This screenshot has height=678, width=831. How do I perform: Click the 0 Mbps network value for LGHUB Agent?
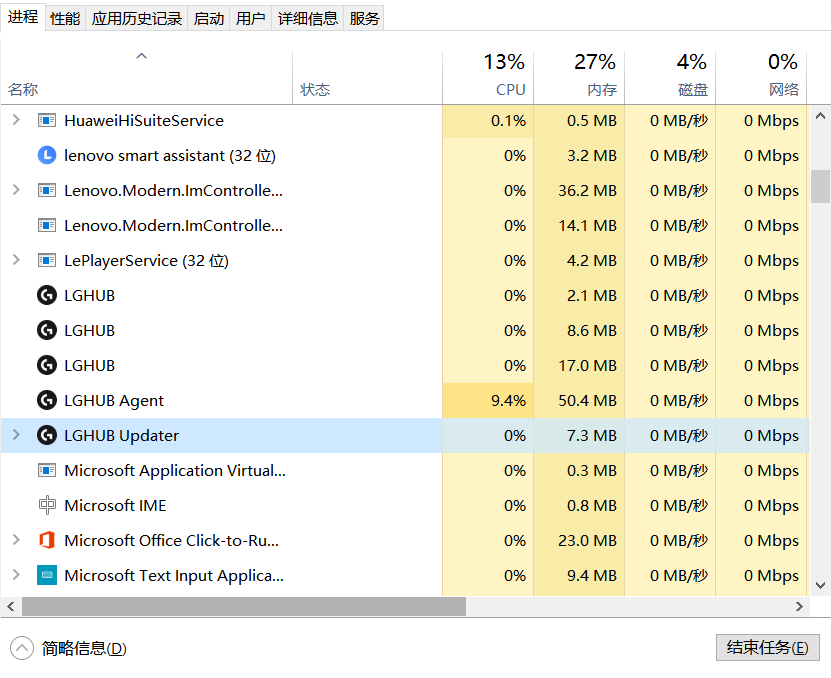point(771,401)
